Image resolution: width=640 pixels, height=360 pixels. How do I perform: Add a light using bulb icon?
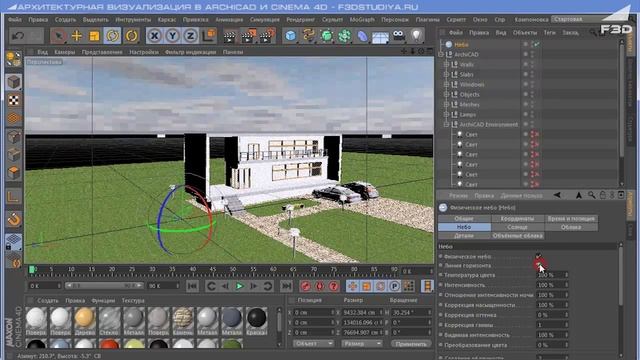click(x=416, y=36)
